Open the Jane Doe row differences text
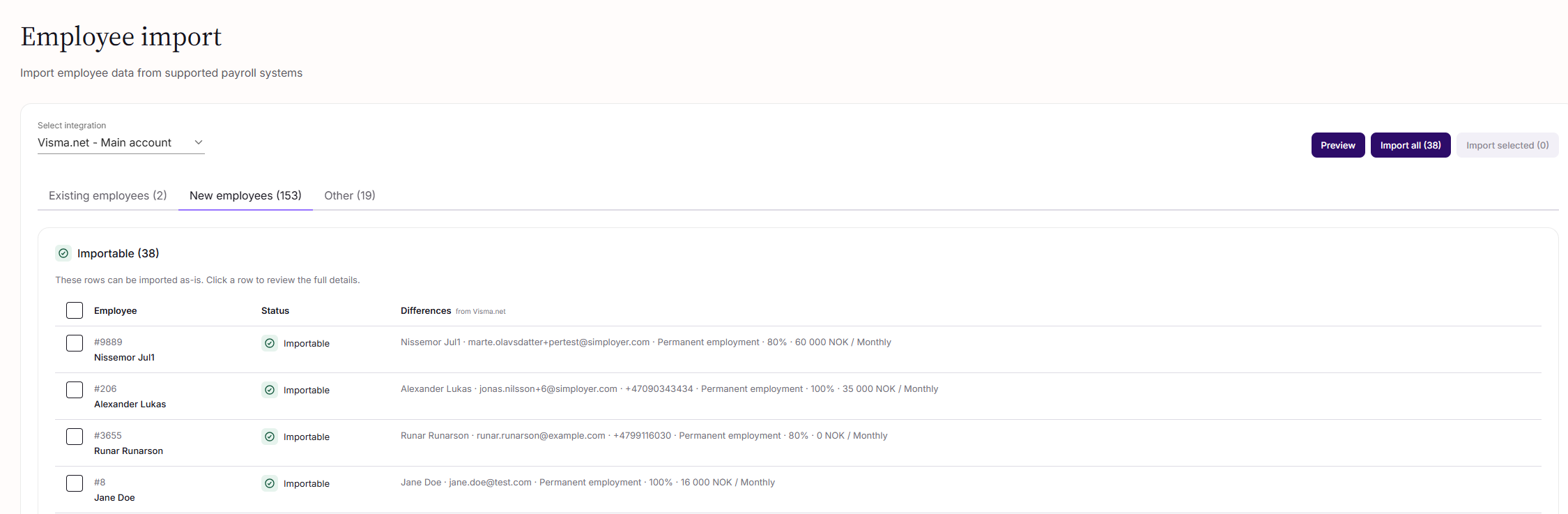Screen dimensions: 1568x514 (x=587, y=483)
